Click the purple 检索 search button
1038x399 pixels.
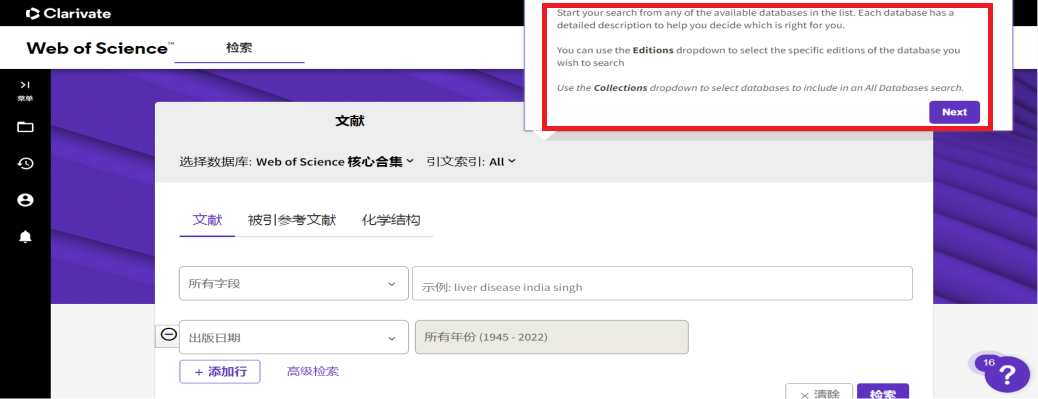point(882,392)
